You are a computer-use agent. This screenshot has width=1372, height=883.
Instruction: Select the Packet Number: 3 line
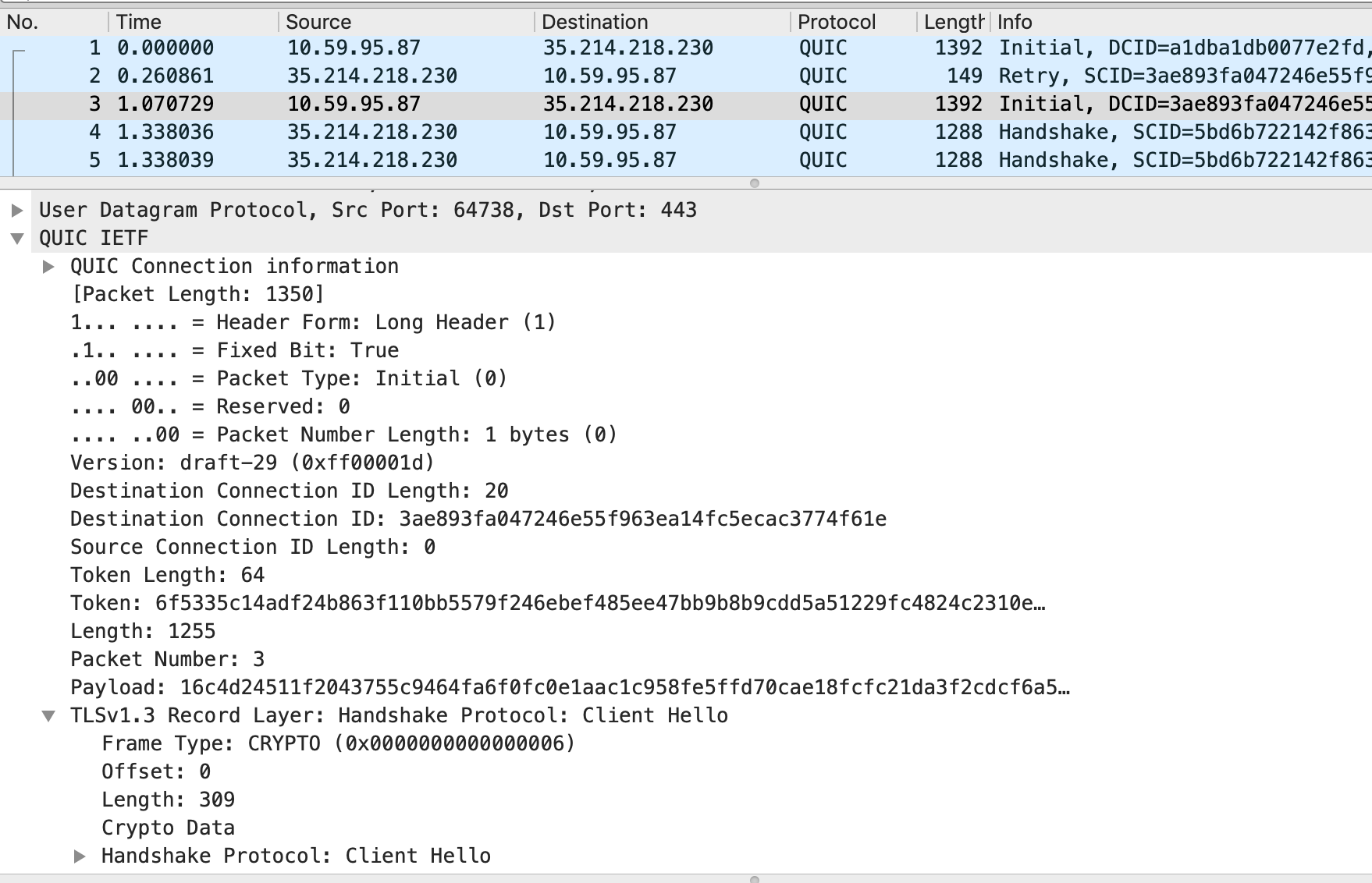(167, 660)
